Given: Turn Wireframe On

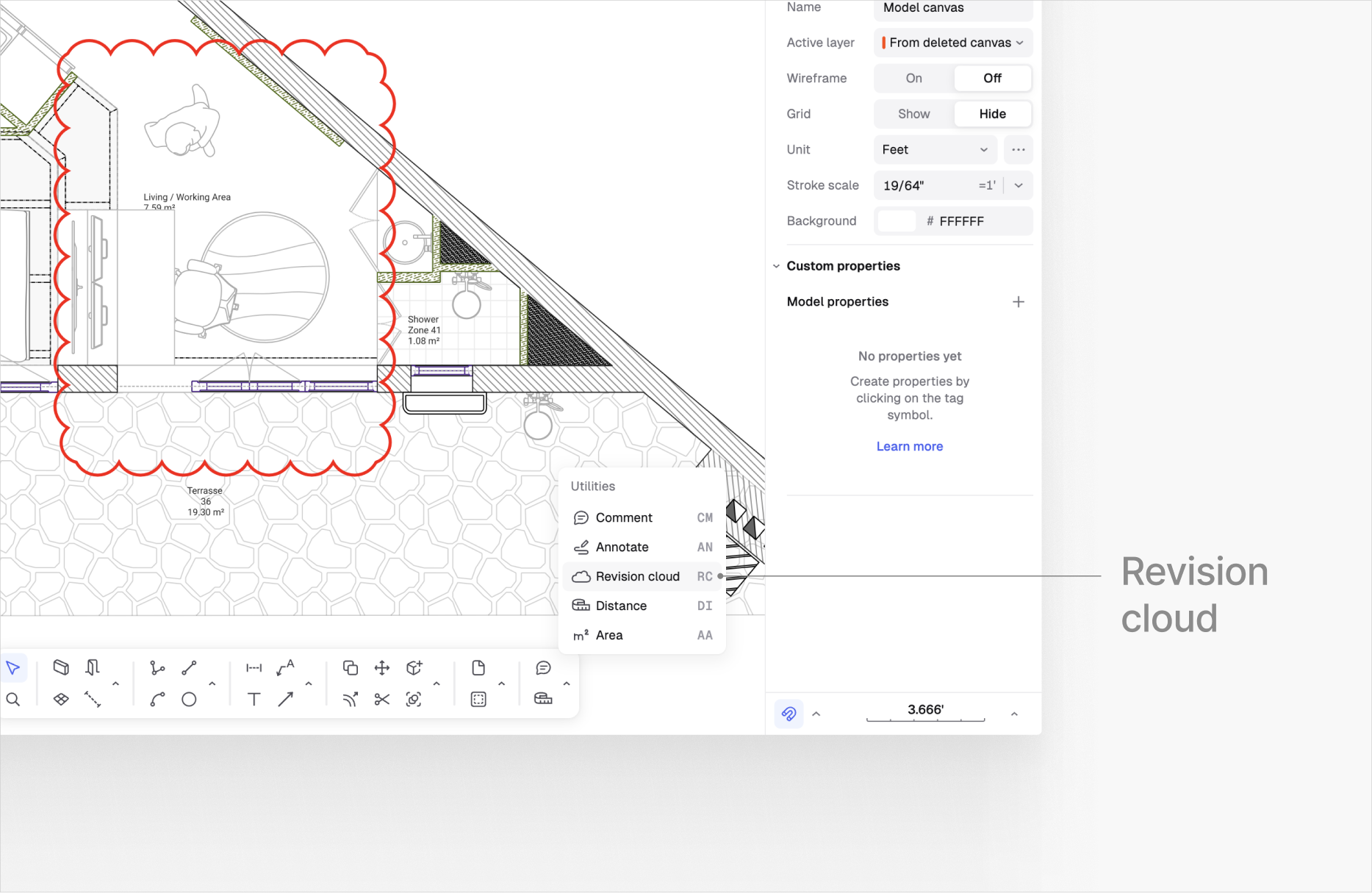Looking at the screenshot, I should click(x=913, y=78).
